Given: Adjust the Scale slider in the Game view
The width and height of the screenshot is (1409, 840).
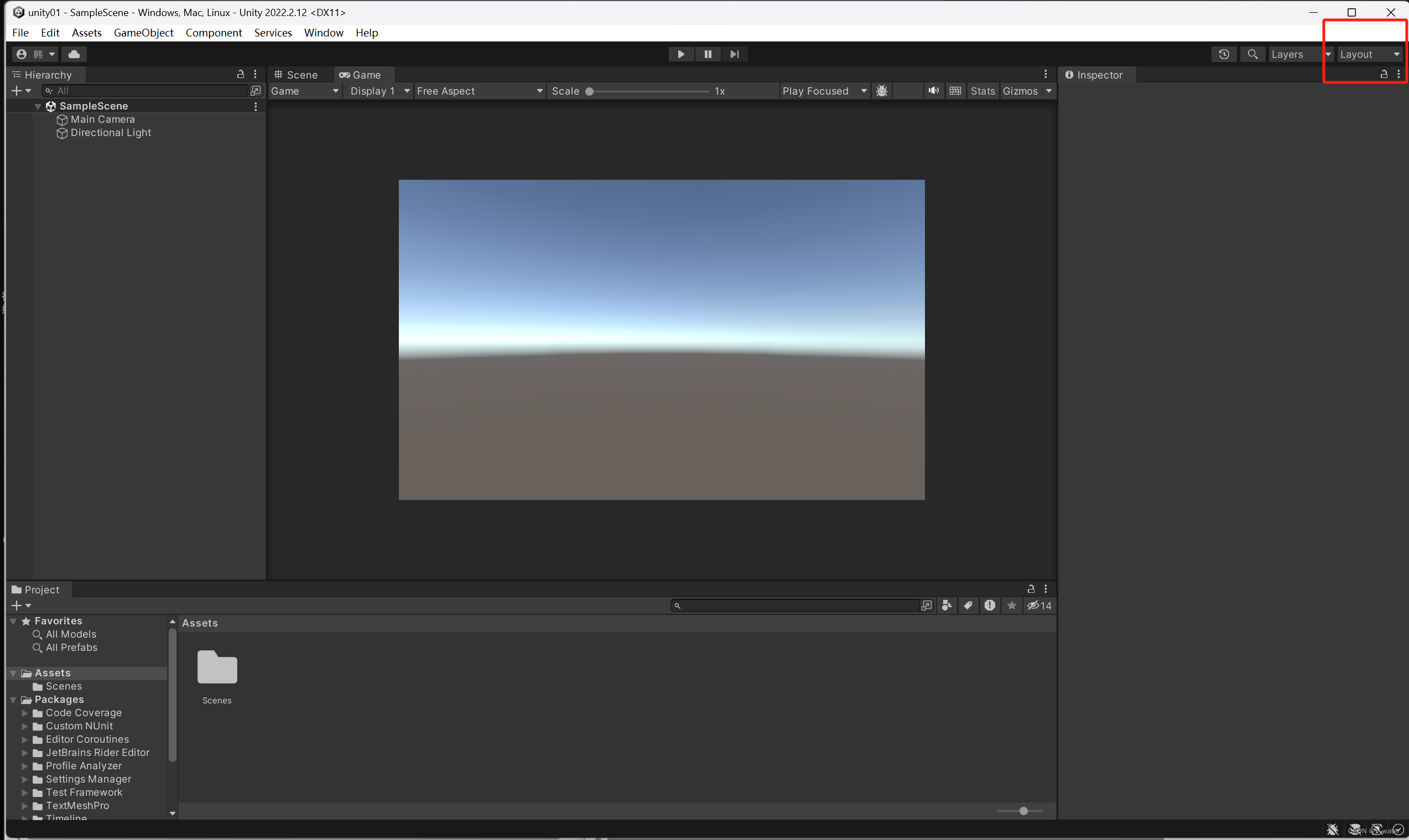Looking at the screenshot, I should tap(589, 91).
